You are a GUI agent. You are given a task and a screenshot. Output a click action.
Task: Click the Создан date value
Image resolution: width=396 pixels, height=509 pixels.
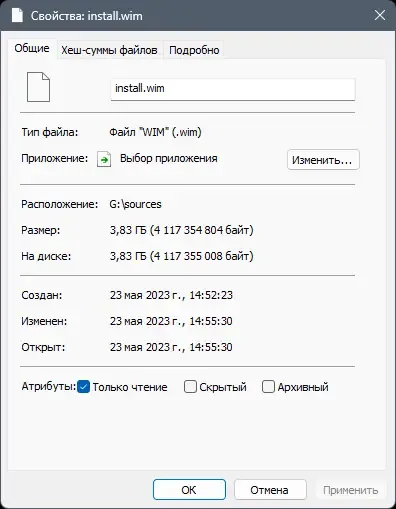click(x=171, y=295)
